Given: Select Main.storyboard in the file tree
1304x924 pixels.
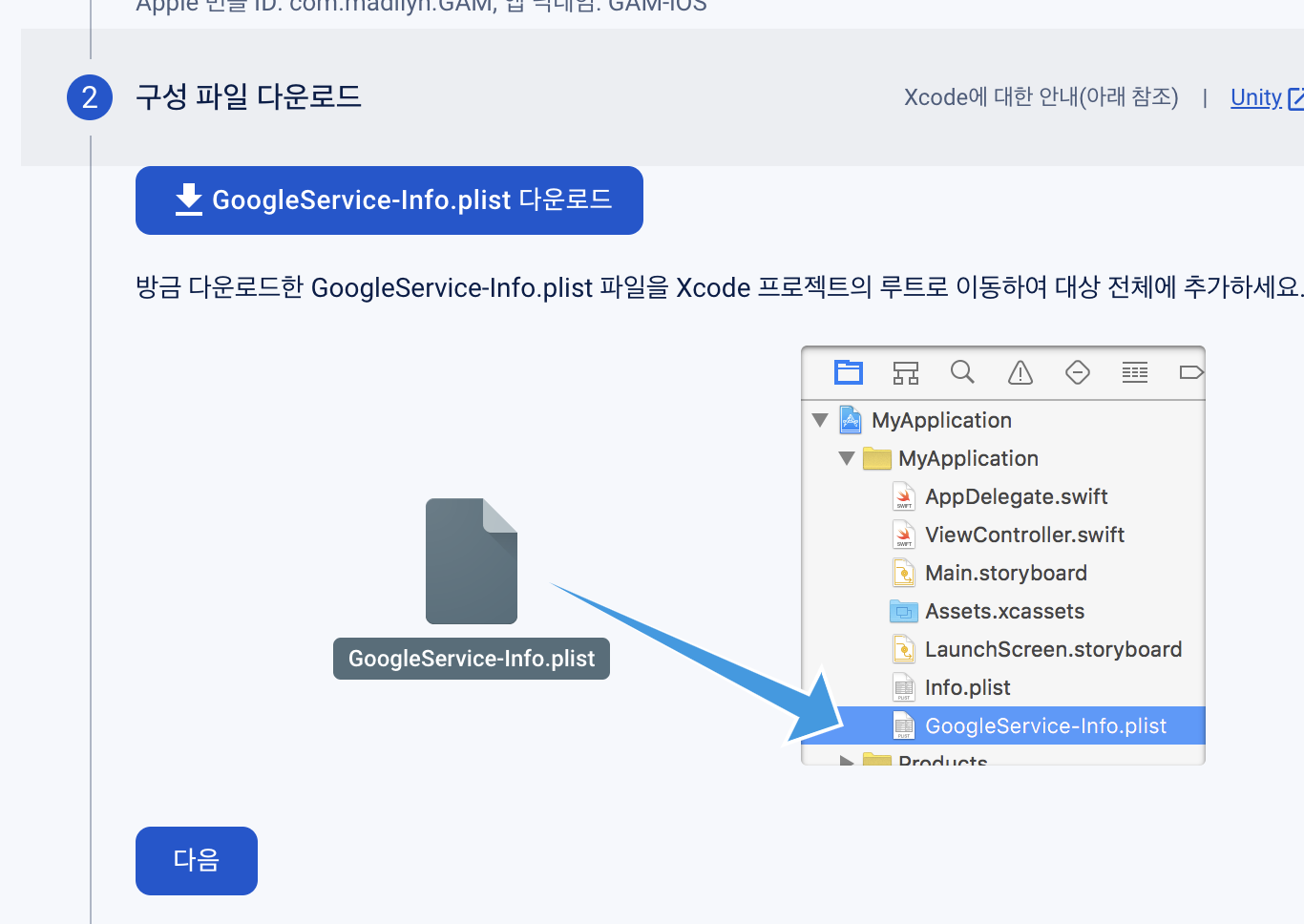Looking at the screenshot, I should tap(1003, 573).
